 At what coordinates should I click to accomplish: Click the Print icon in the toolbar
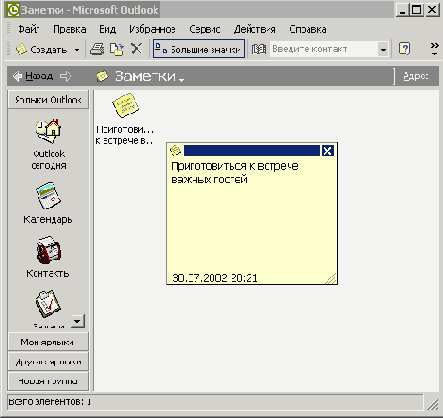[x=97, y=49]
